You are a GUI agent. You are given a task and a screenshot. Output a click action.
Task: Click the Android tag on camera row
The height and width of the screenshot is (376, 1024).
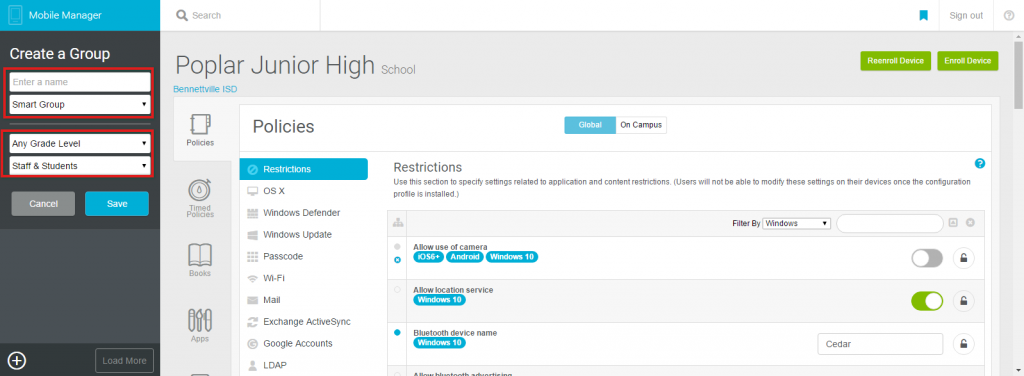pos(465,257)
